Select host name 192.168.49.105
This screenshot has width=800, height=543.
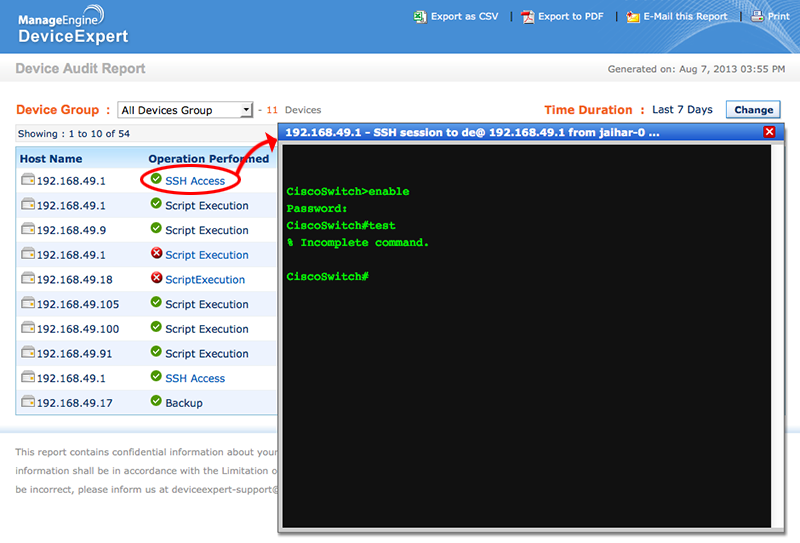[78, 304]
